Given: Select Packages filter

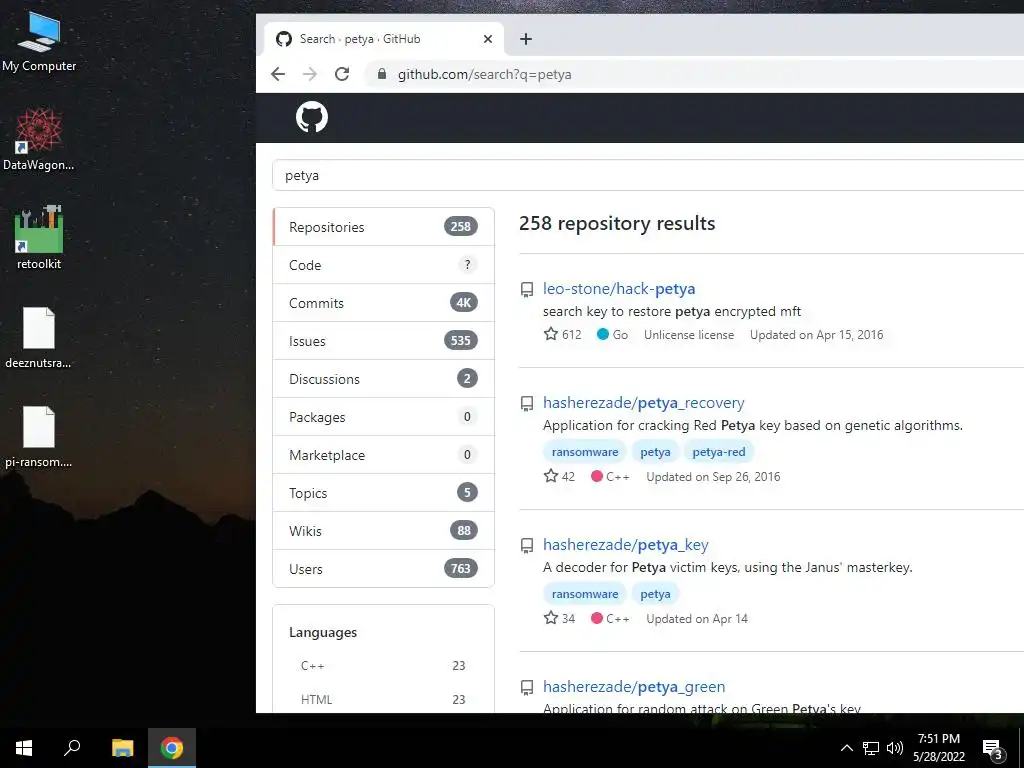Looking at the screenshot, I should pos(383,416).
